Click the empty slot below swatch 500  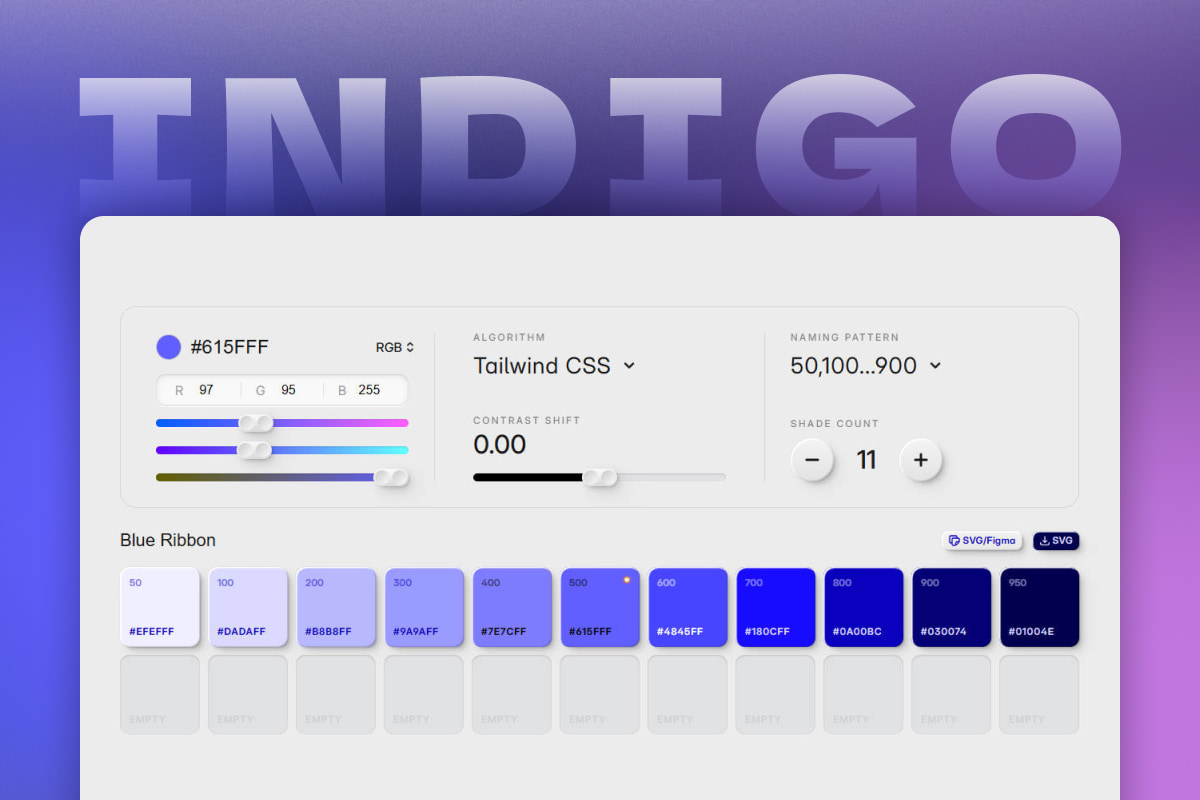(600, 694)
